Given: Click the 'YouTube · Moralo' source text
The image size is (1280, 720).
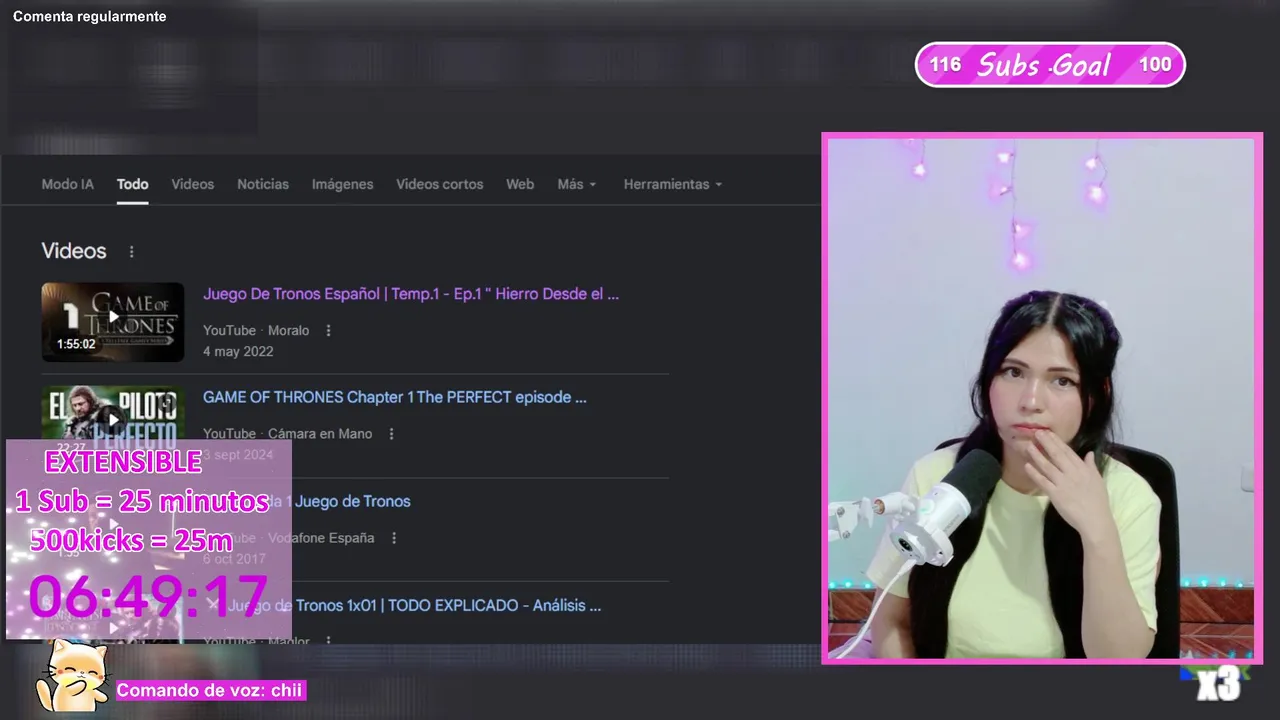Looking at the screenshot, I should tap(256, 331).
